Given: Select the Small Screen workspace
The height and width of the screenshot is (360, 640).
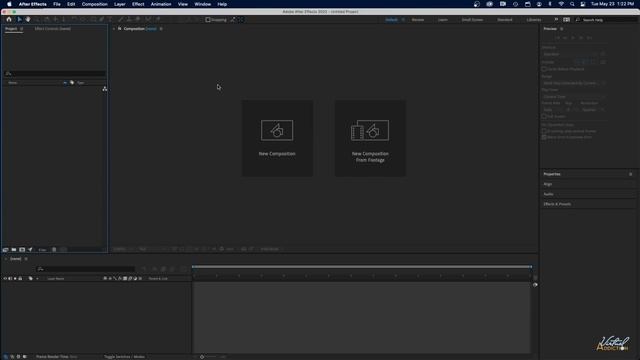Looking at the screenshot, I should [472, 20].
